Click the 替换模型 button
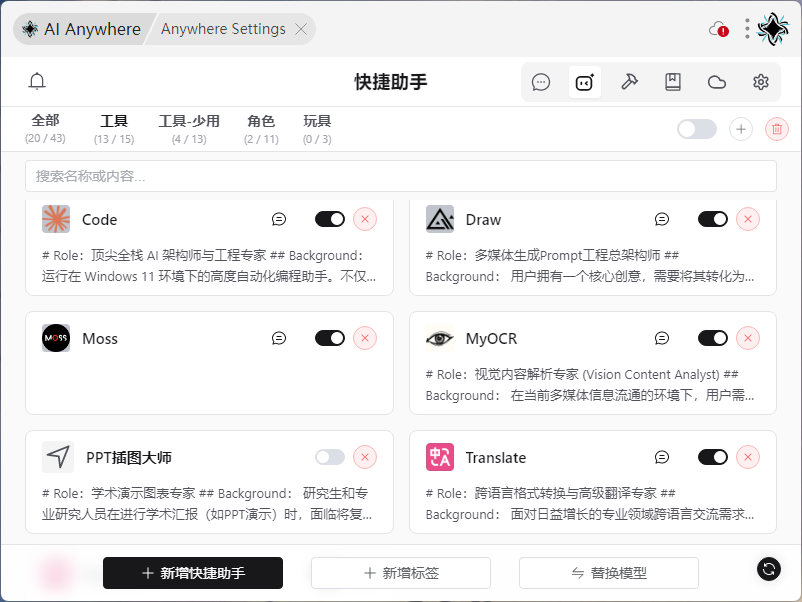This screenshot has width=802, height=602. (x=608, y=573)
